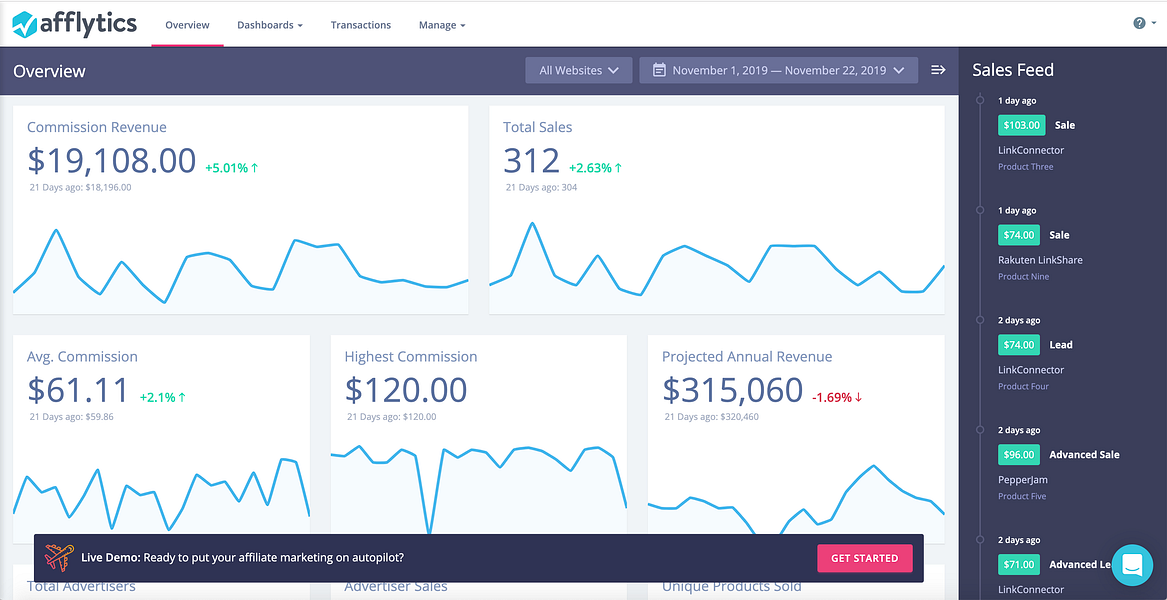Image resolution: width=1167 pixels, height=600 pixels.
Task: Select the $74.00 Lead badge
Action: [x=1018, y=345]
